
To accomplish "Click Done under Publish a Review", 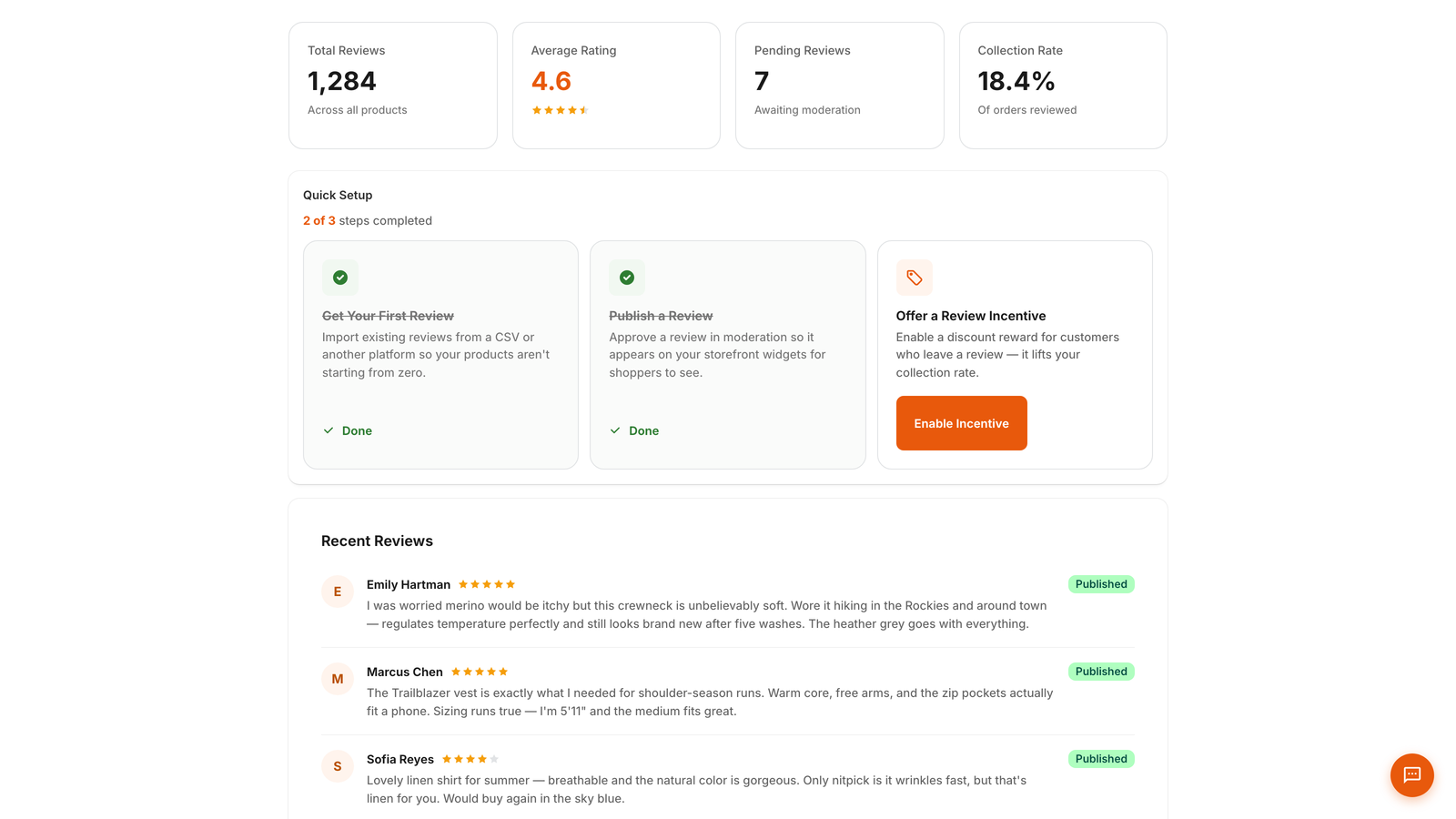I will (634, 430).
